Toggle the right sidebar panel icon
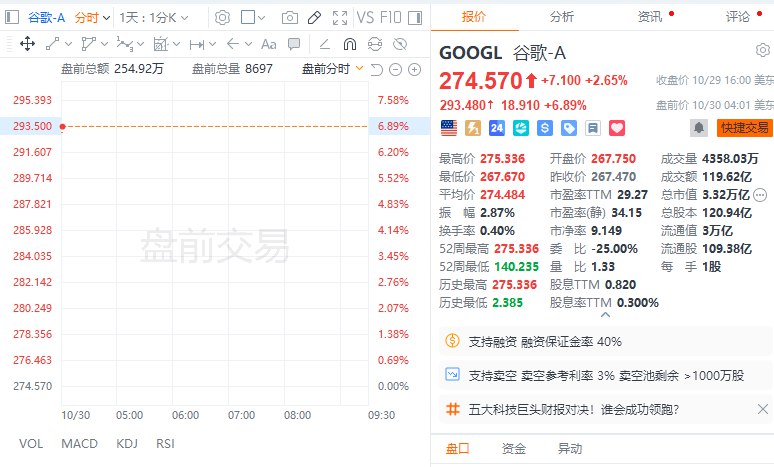 (x=415, y=18)
